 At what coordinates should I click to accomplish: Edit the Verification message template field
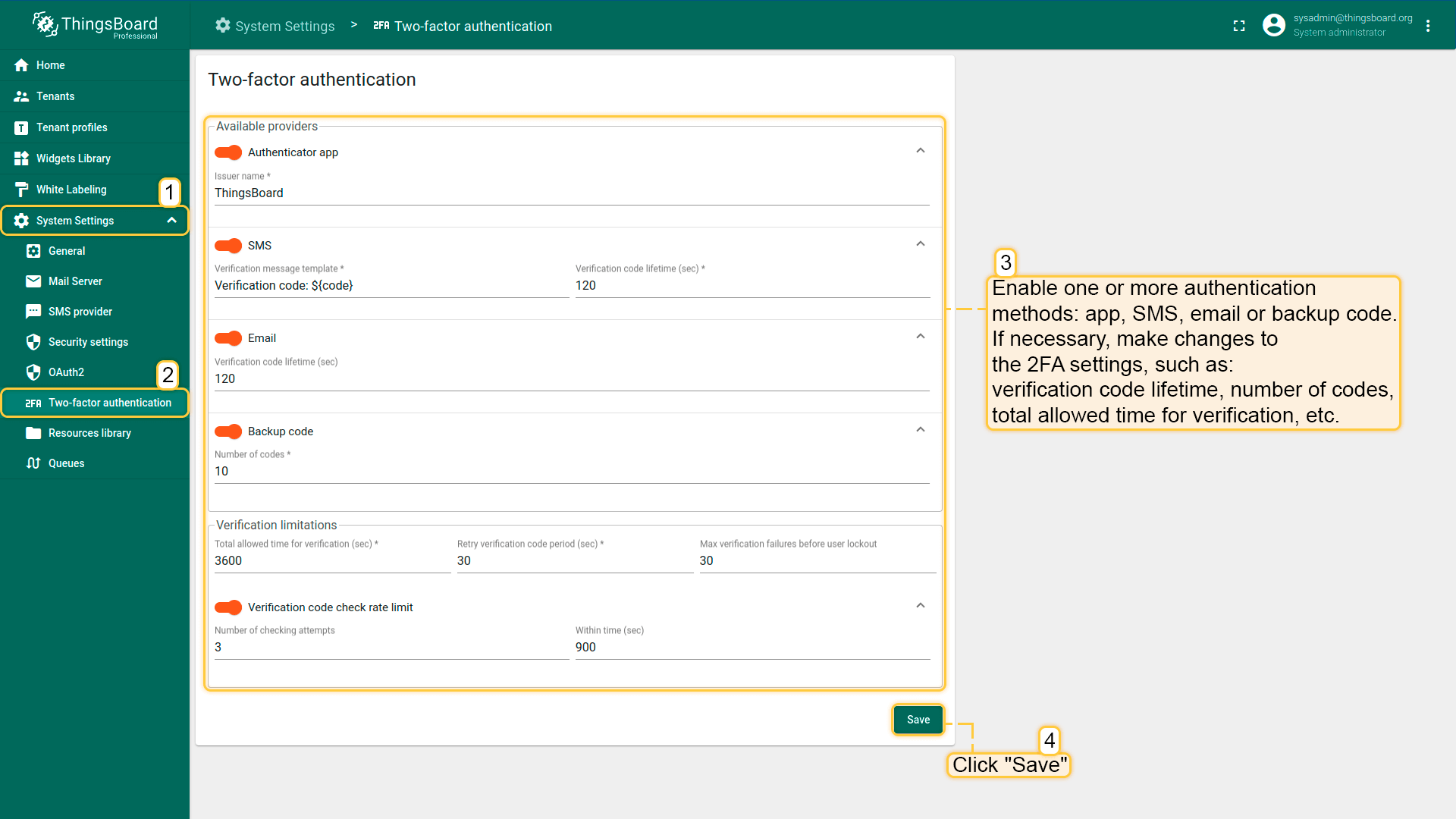coord(391,286)
